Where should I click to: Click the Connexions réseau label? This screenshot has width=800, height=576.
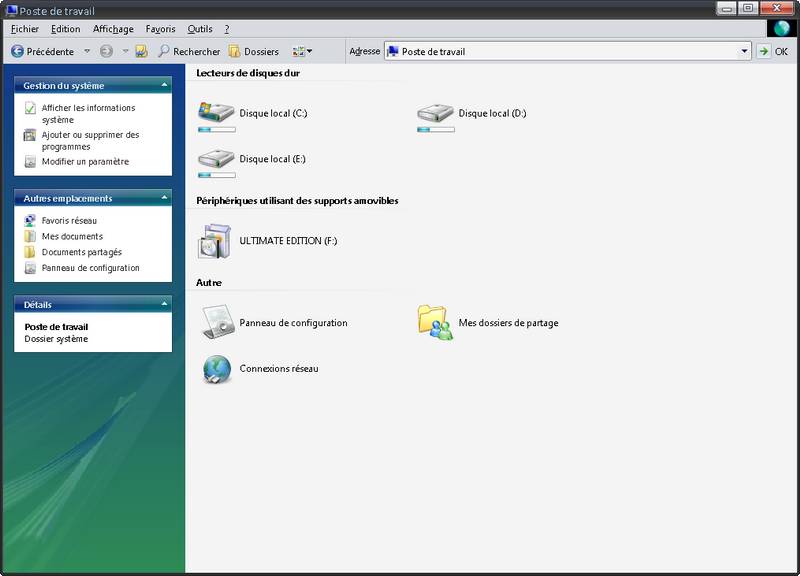coord(279,368)
